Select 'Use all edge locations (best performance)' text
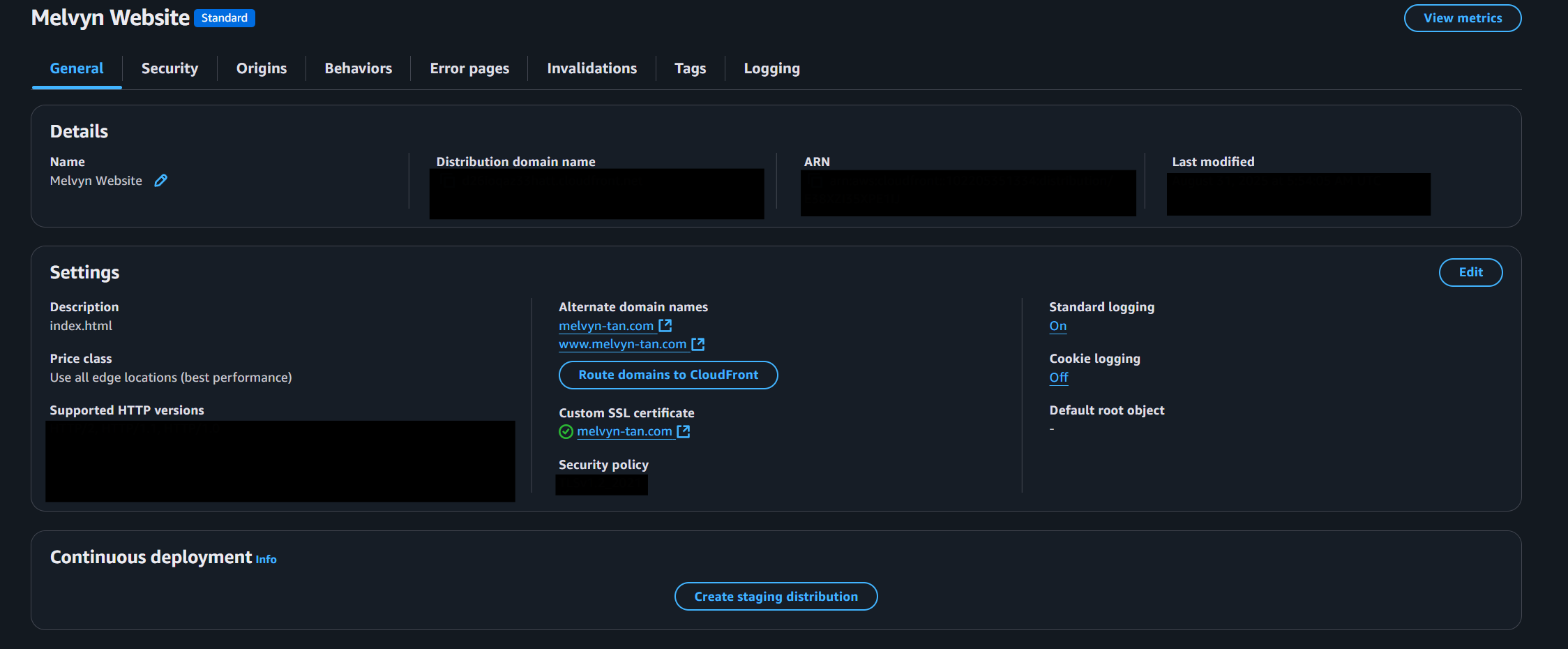Screen dimensions: 1568x649 tap(171, 378)
